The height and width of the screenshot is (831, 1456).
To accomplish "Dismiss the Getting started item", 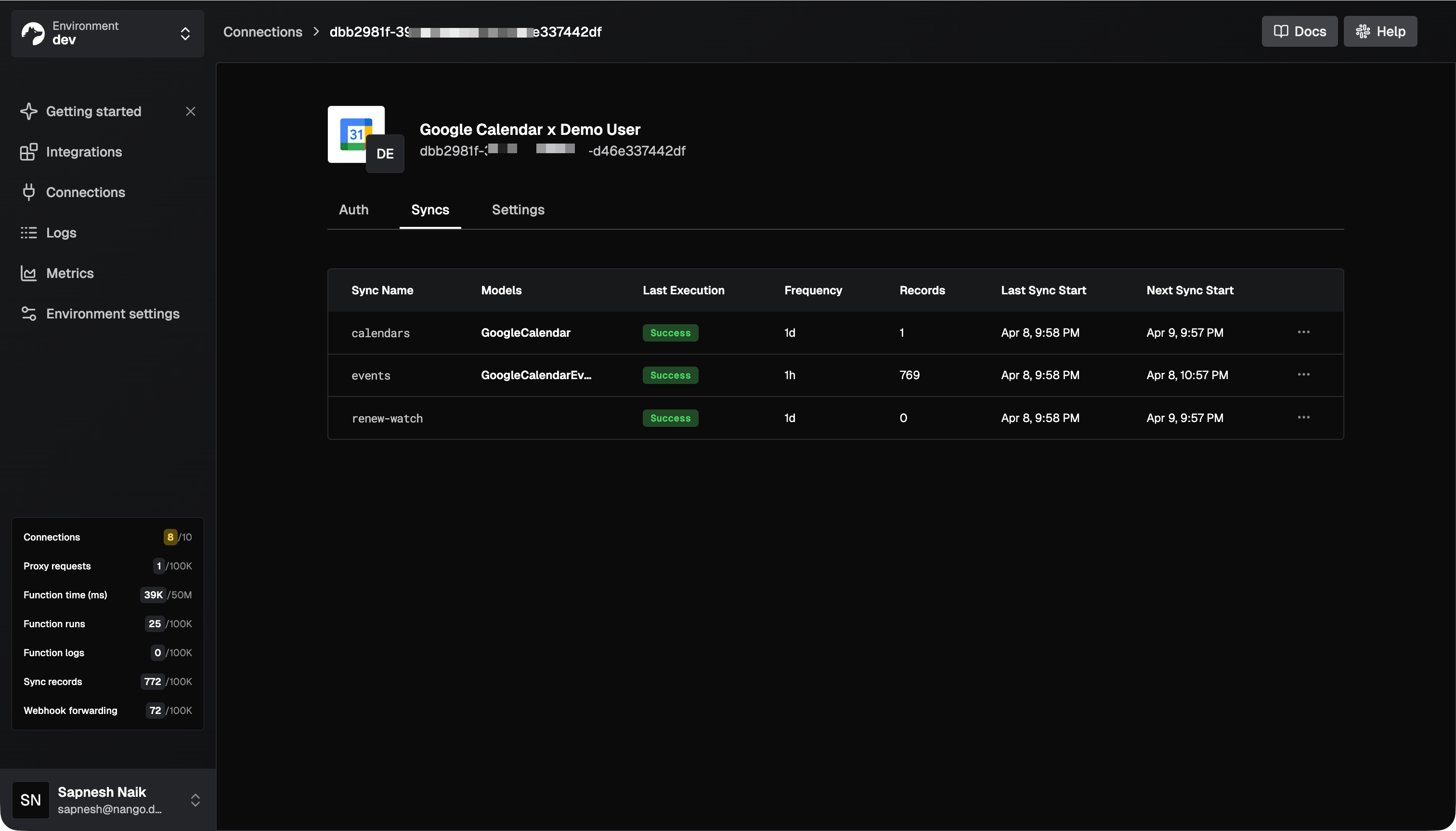I will [x=191, y=111].
